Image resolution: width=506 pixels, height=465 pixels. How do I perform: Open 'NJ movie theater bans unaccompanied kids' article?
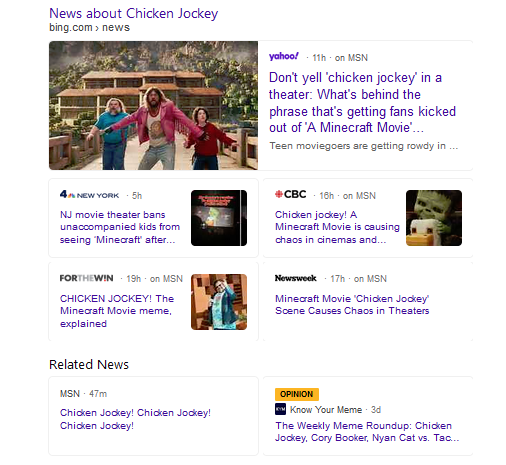click(120, 227)
